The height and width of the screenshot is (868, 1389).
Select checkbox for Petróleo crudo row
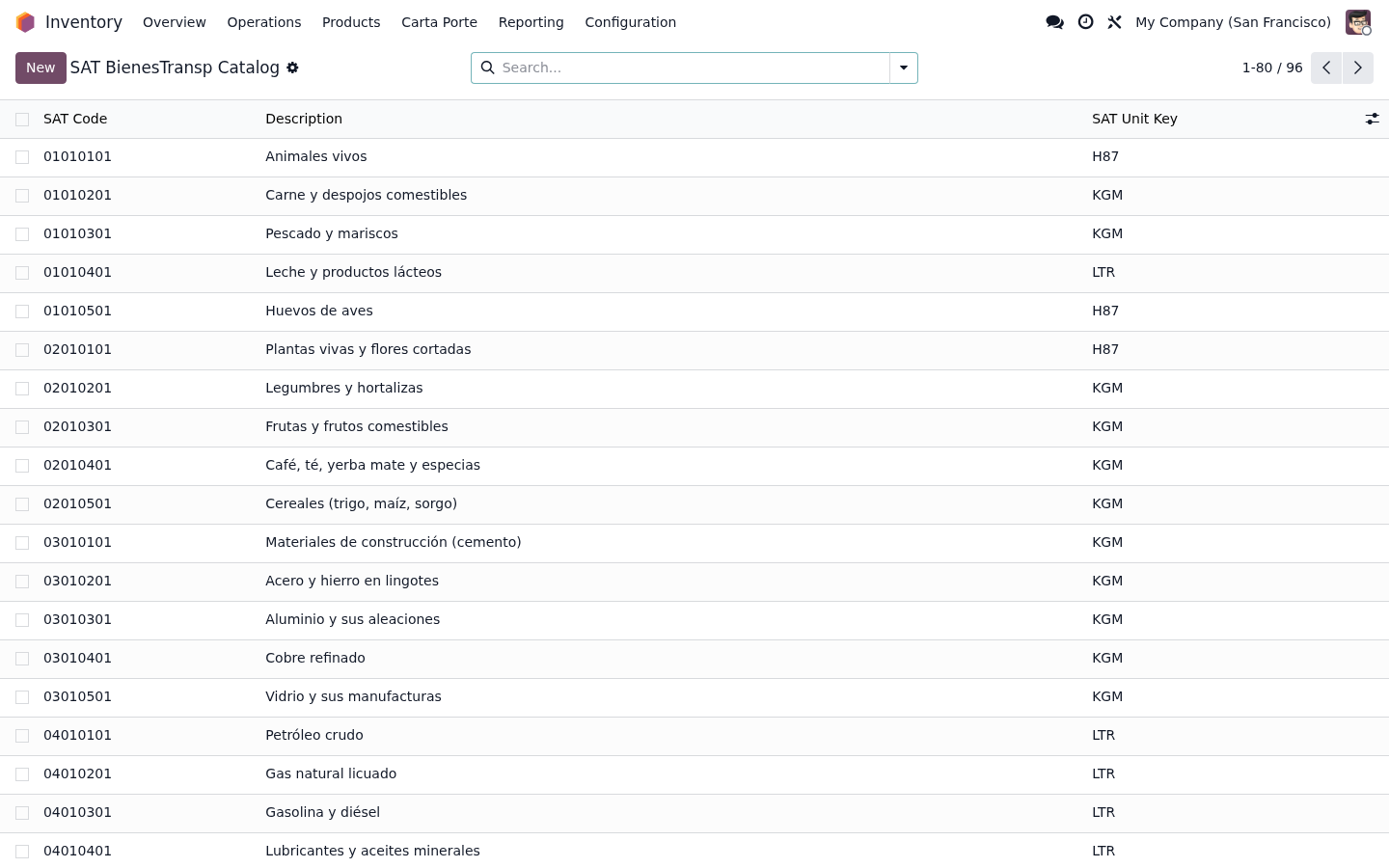click(22, 736)
